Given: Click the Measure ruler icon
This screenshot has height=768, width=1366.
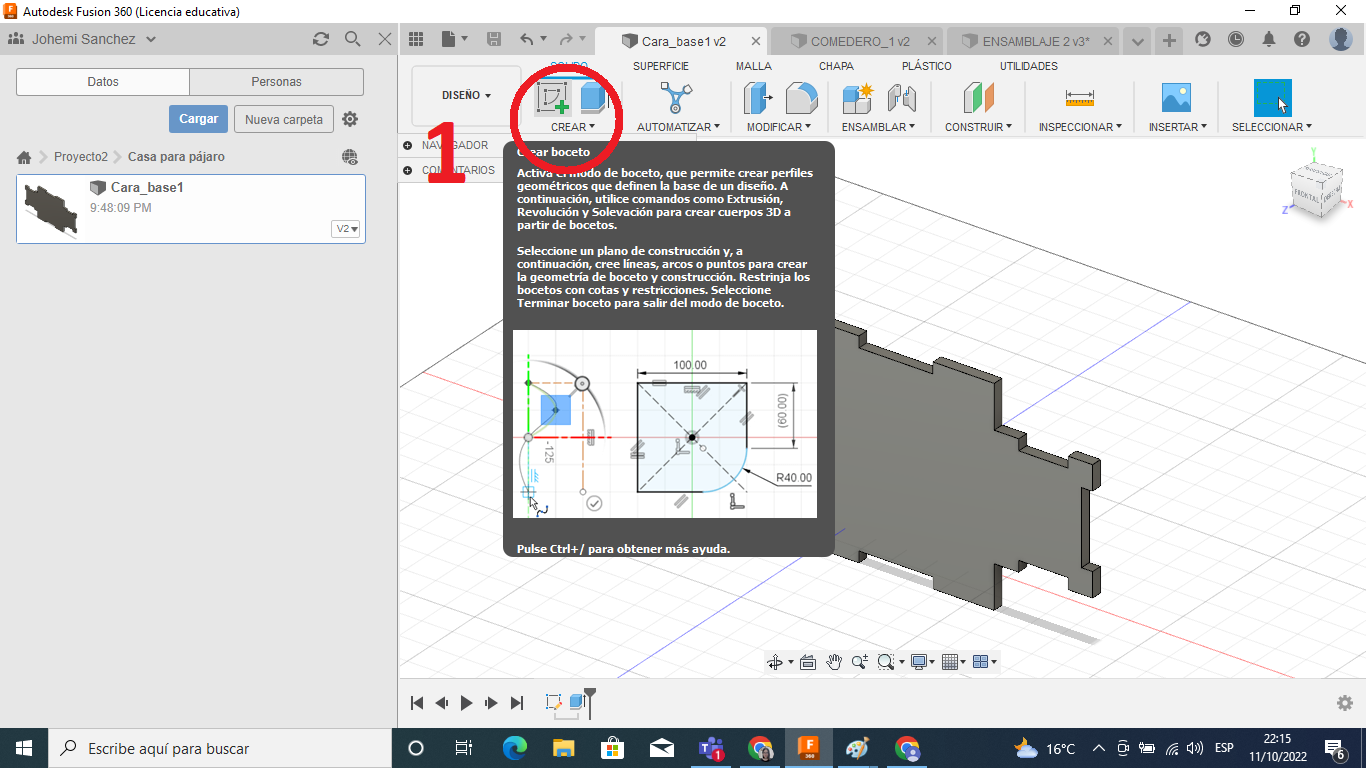Looking at the screenshot, I should coord(1080,97).
